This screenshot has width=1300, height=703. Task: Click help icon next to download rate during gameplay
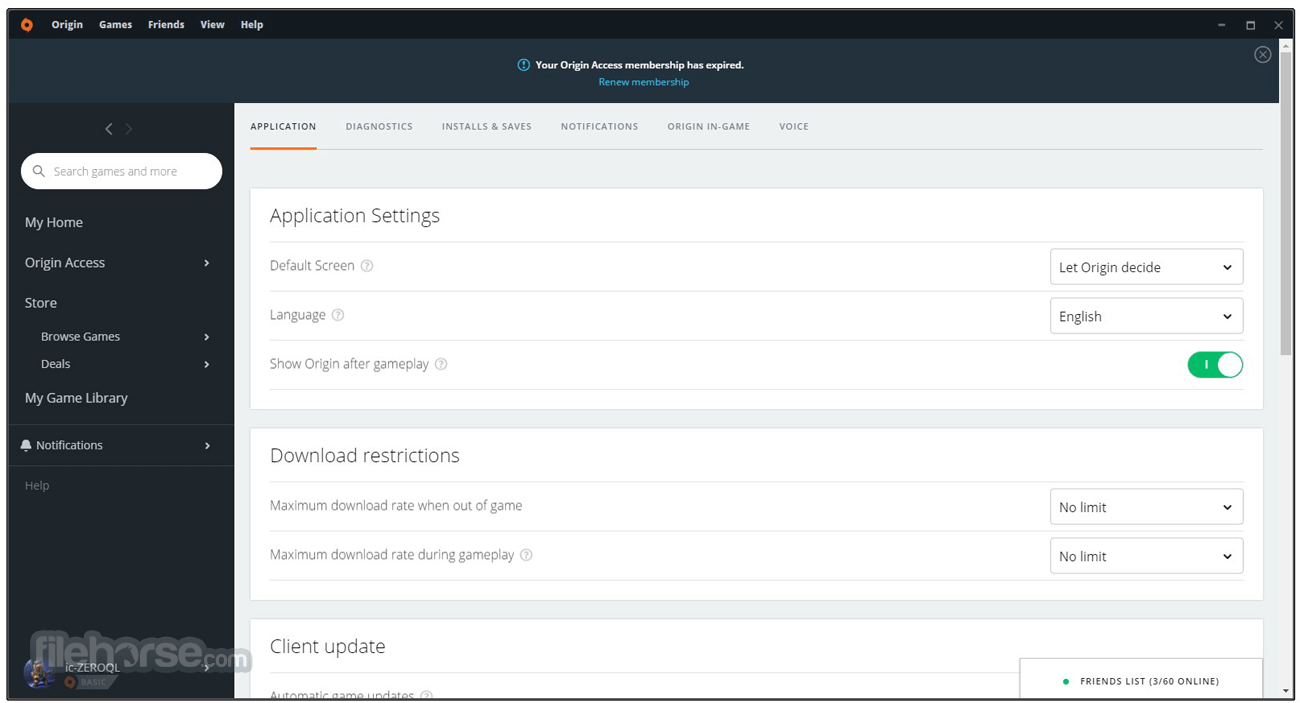point(526,555)
